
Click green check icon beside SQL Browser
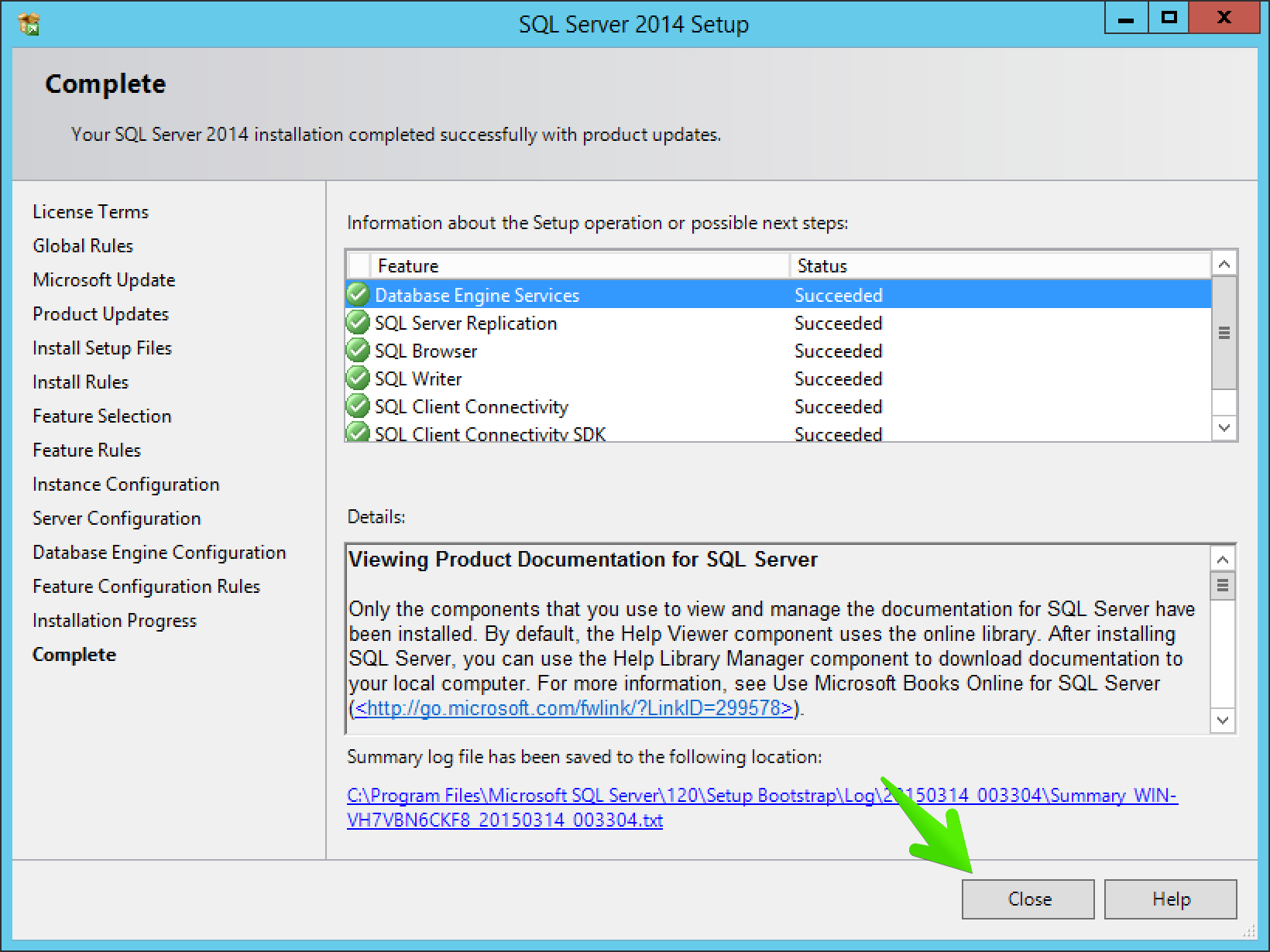[358, 351]
